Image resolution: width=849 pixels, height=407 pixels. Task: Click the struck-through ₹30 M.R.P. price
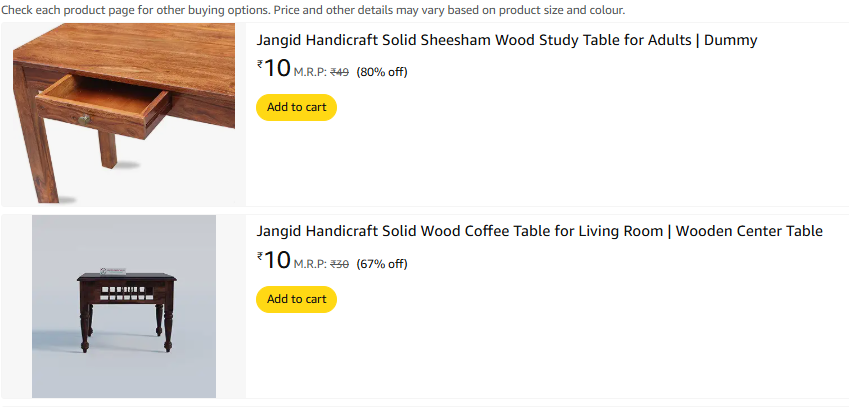[340, 264]
